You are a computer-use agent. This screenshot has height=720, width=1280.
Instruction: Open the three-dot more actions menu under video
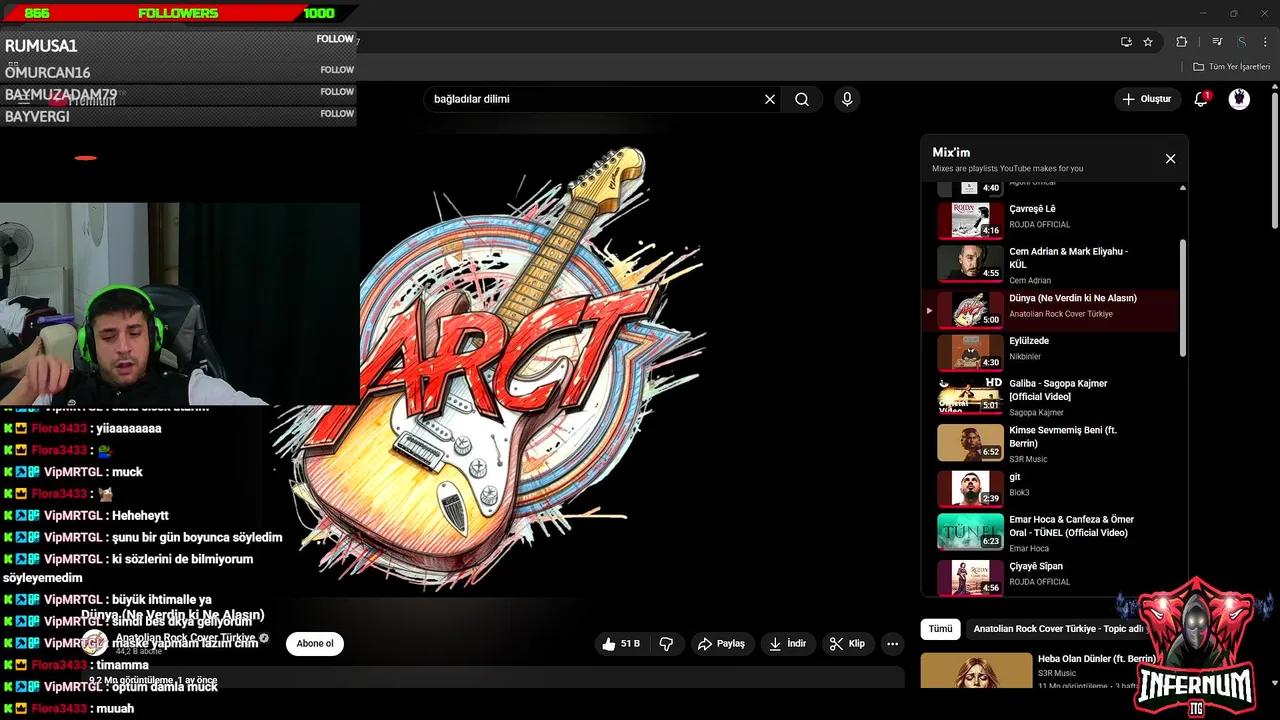coord(893,644)
